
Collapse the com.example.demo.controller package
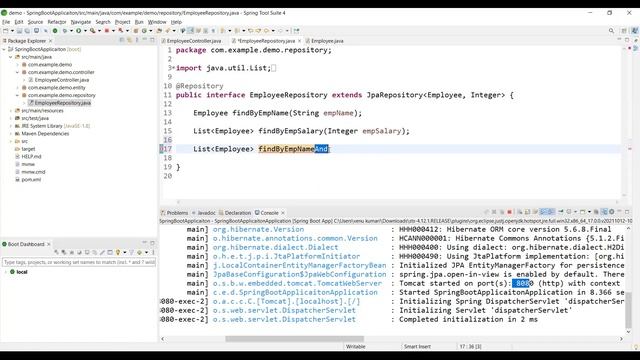click(x=18, y=72)
